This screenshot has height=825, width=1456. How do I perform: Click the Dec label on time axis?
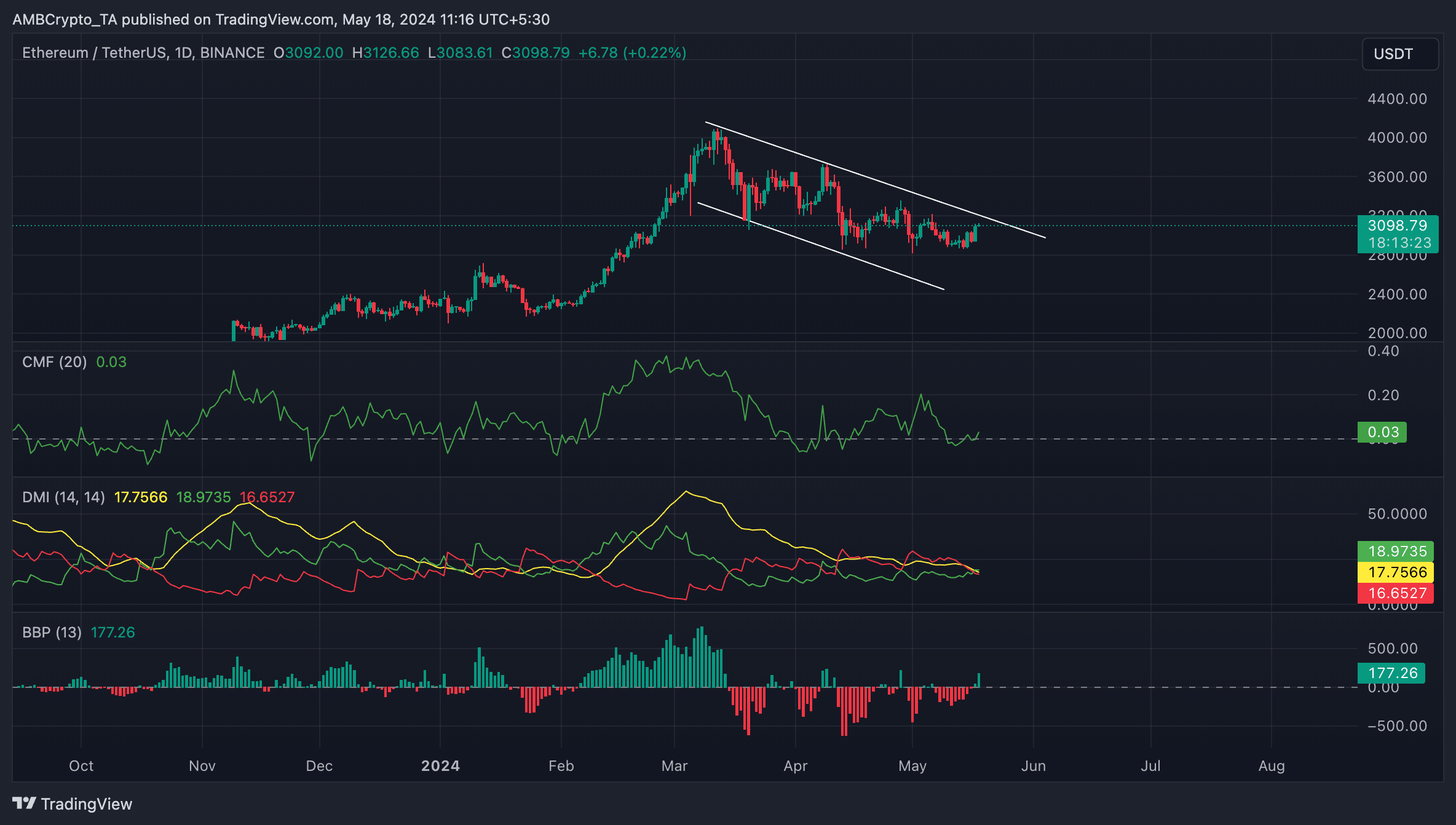[x=319, y=766]
